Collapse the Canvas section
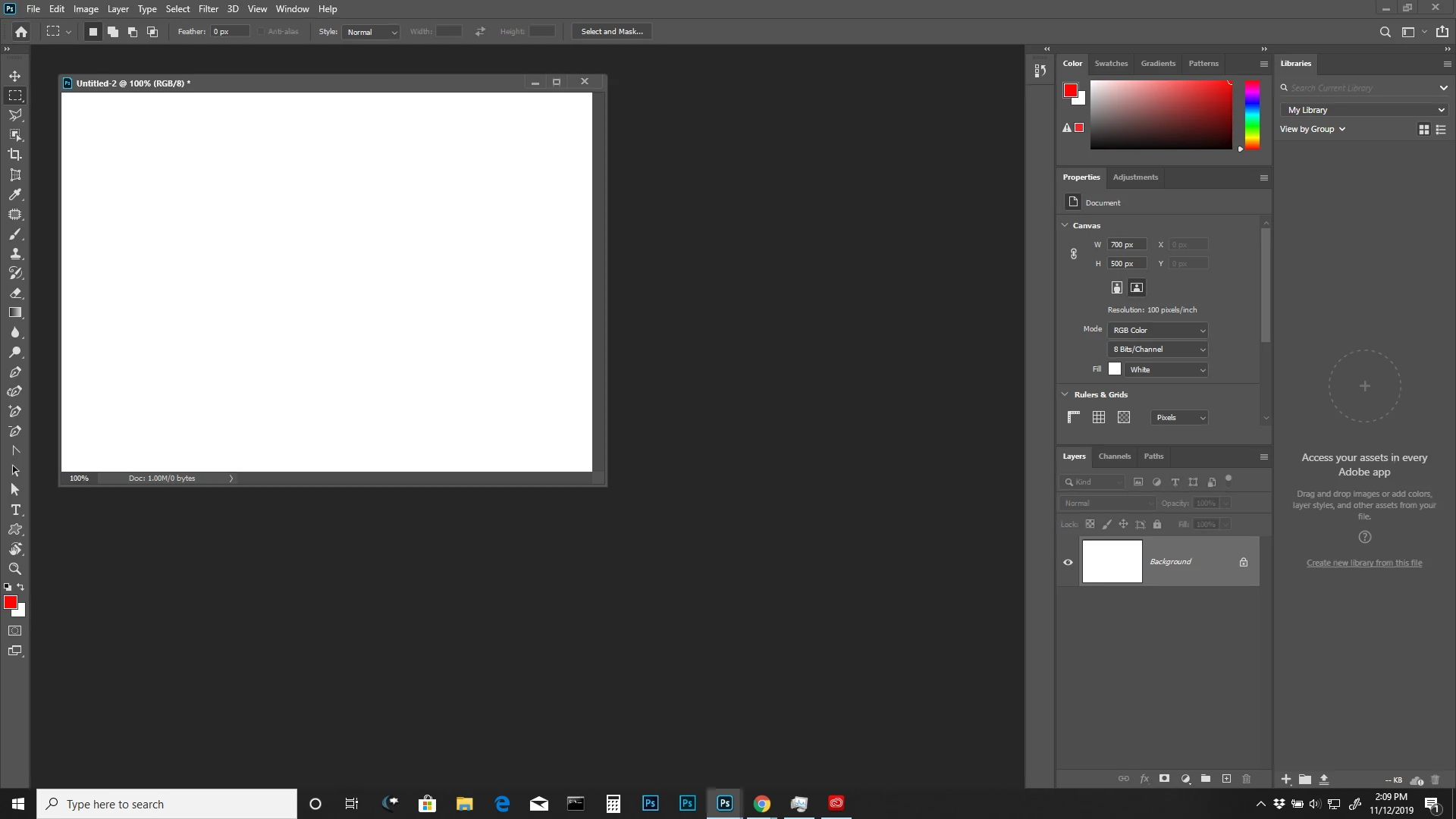The width and height of the screenshot is (1456, 819). 1065,225
